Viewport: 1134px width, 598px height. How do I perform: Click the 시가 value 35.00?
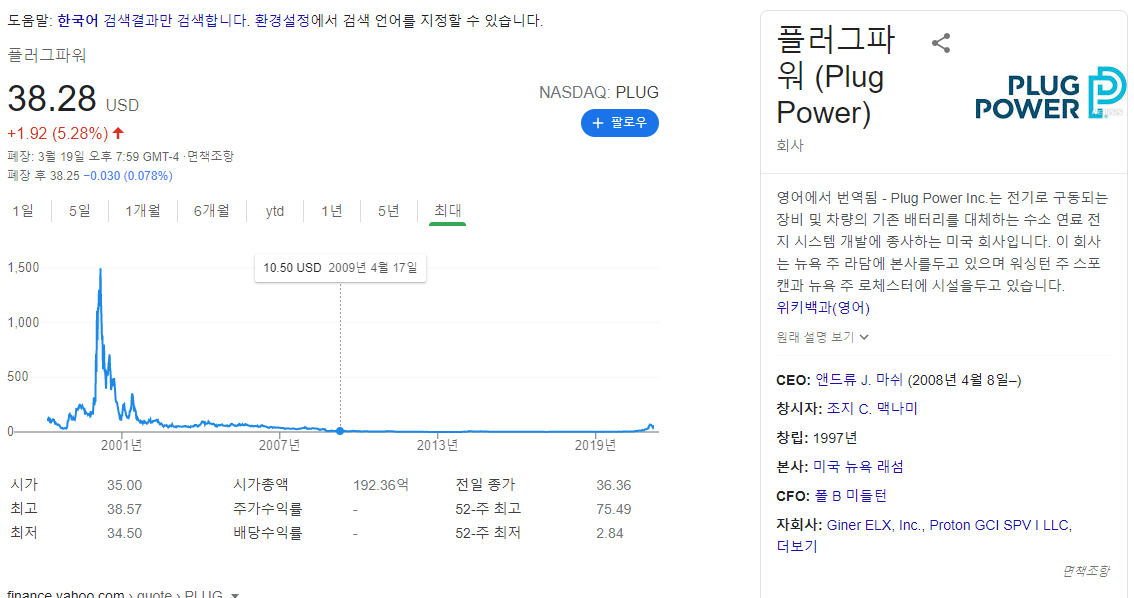point(124,485)
